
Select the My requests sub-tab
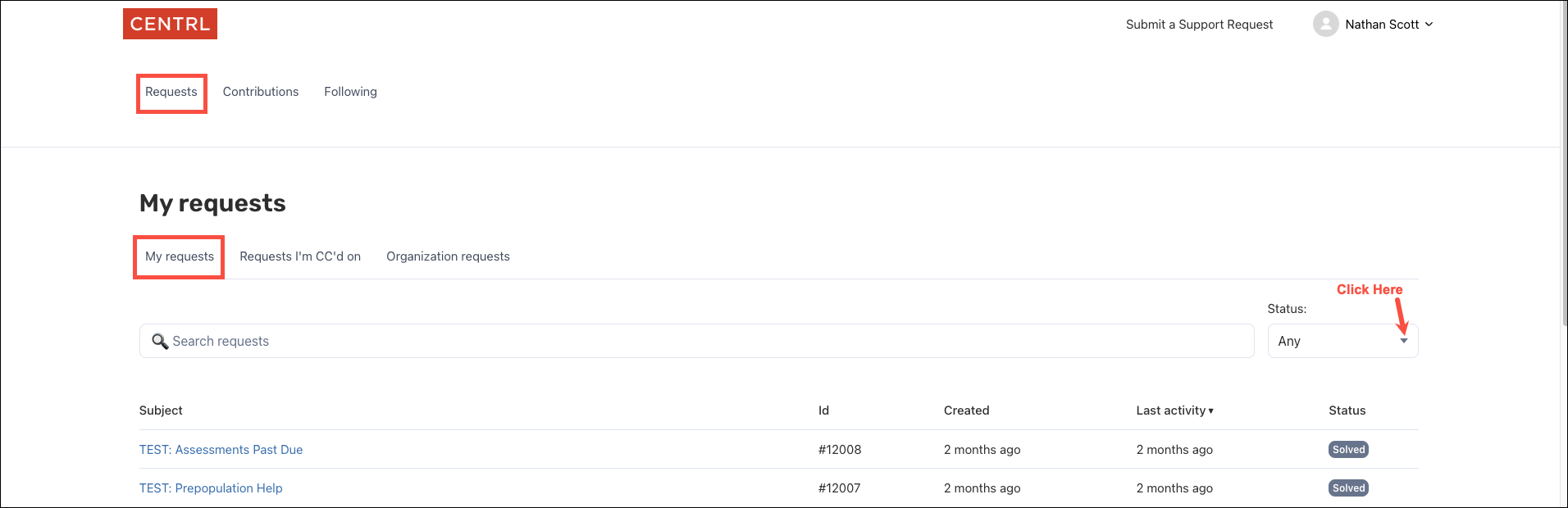[x=179, y=256]
